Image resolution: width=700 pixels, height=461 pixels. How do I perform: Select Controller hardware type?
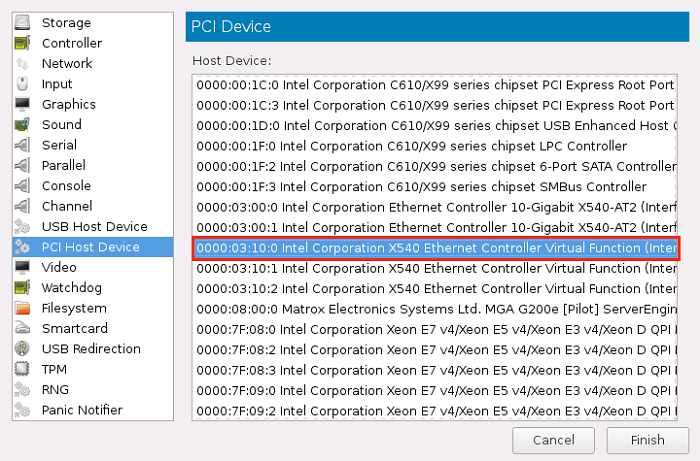tap(71, 43)
